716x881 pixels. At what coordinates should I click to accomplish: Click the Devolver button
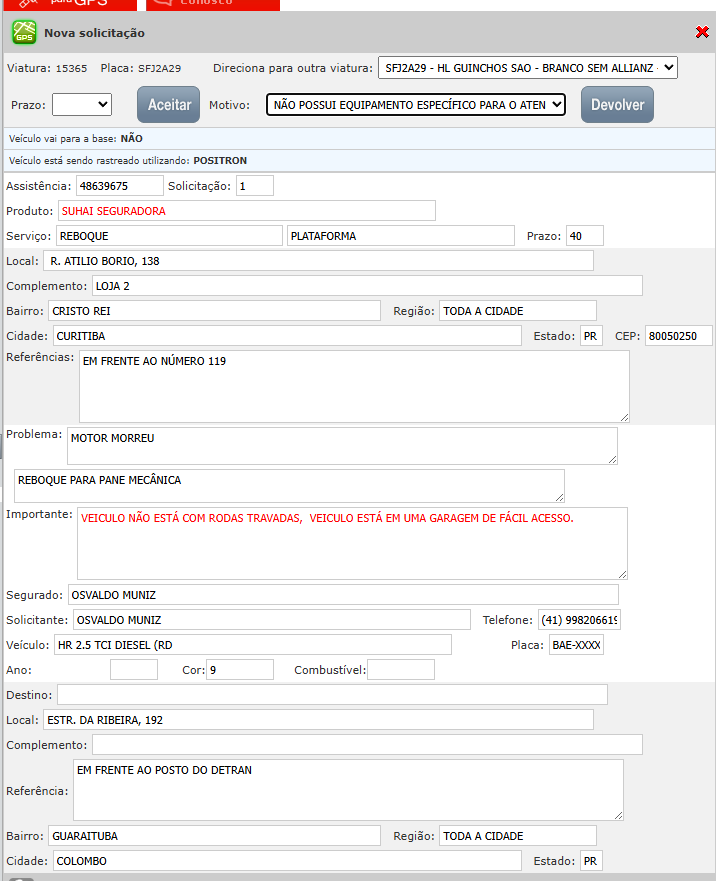(x=617, y=105)
